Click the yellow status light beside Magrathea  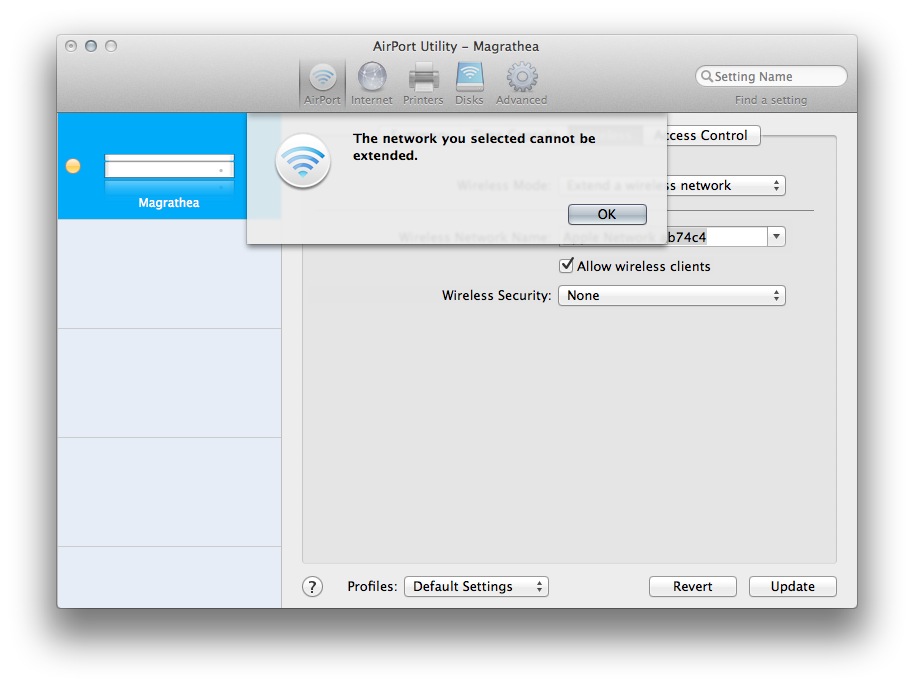72,167
